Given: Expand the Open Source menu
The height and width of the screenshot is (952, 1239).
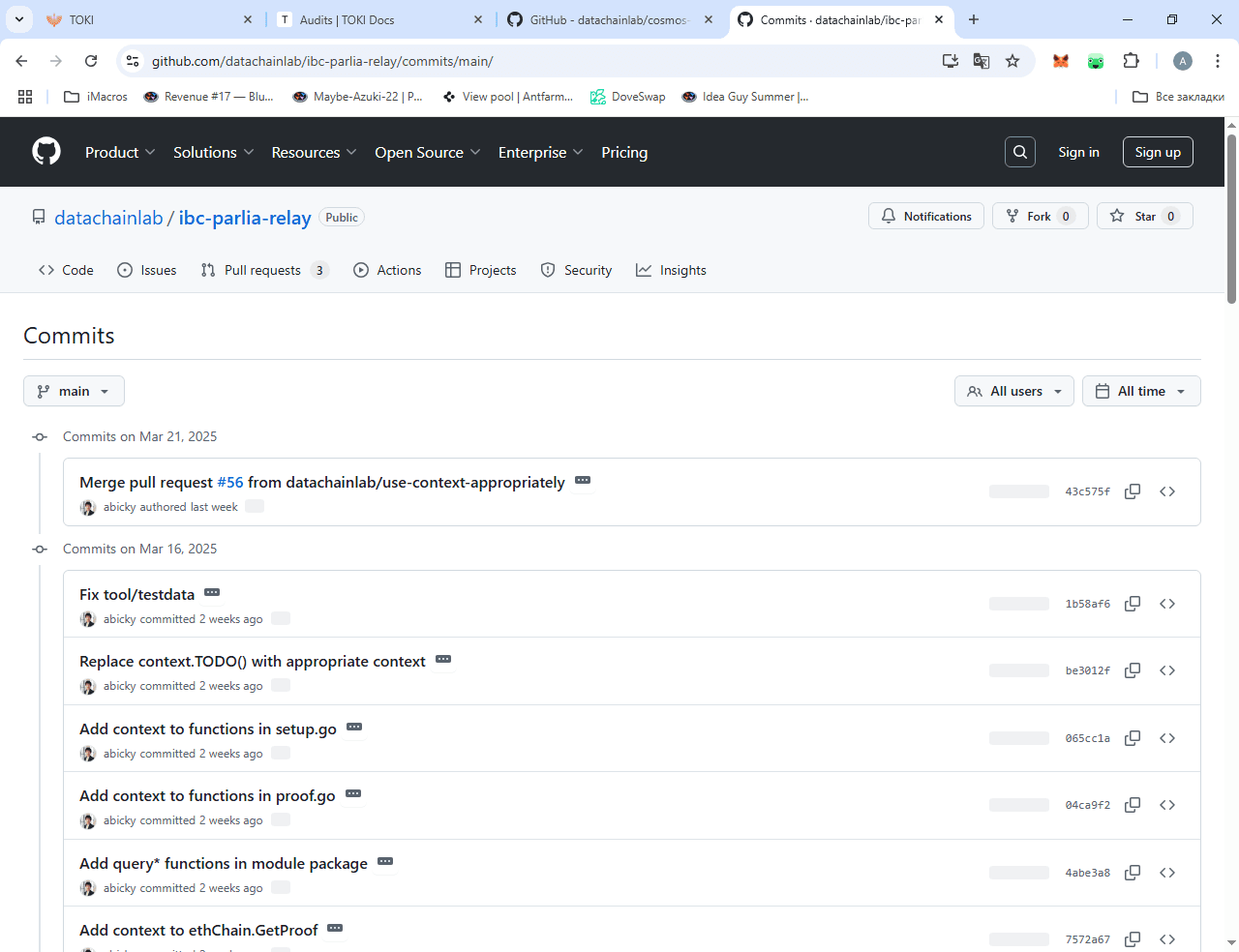Looking at the screenshot, I should [427, 152].
